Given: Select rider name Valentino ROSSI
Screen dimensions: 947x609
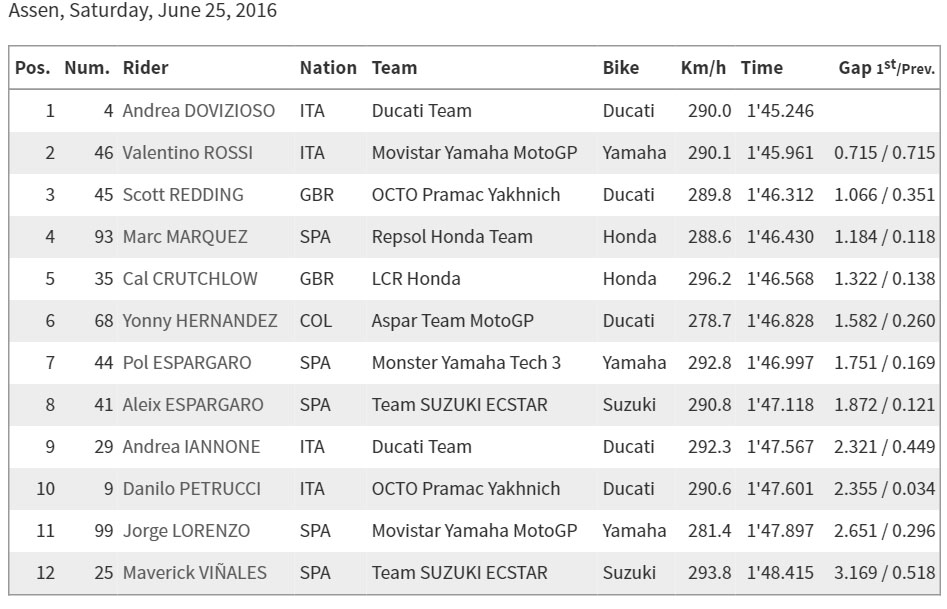Looking at the screenshot, I should click(x=187, y=153).
